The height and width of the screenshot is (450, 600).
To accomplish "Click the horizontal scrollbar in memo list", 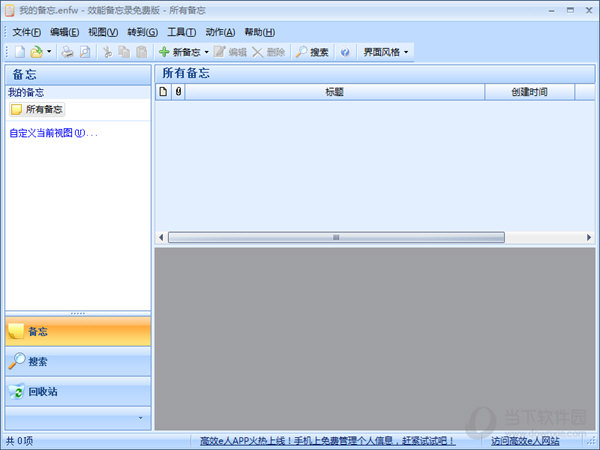I will pos(335,237).
